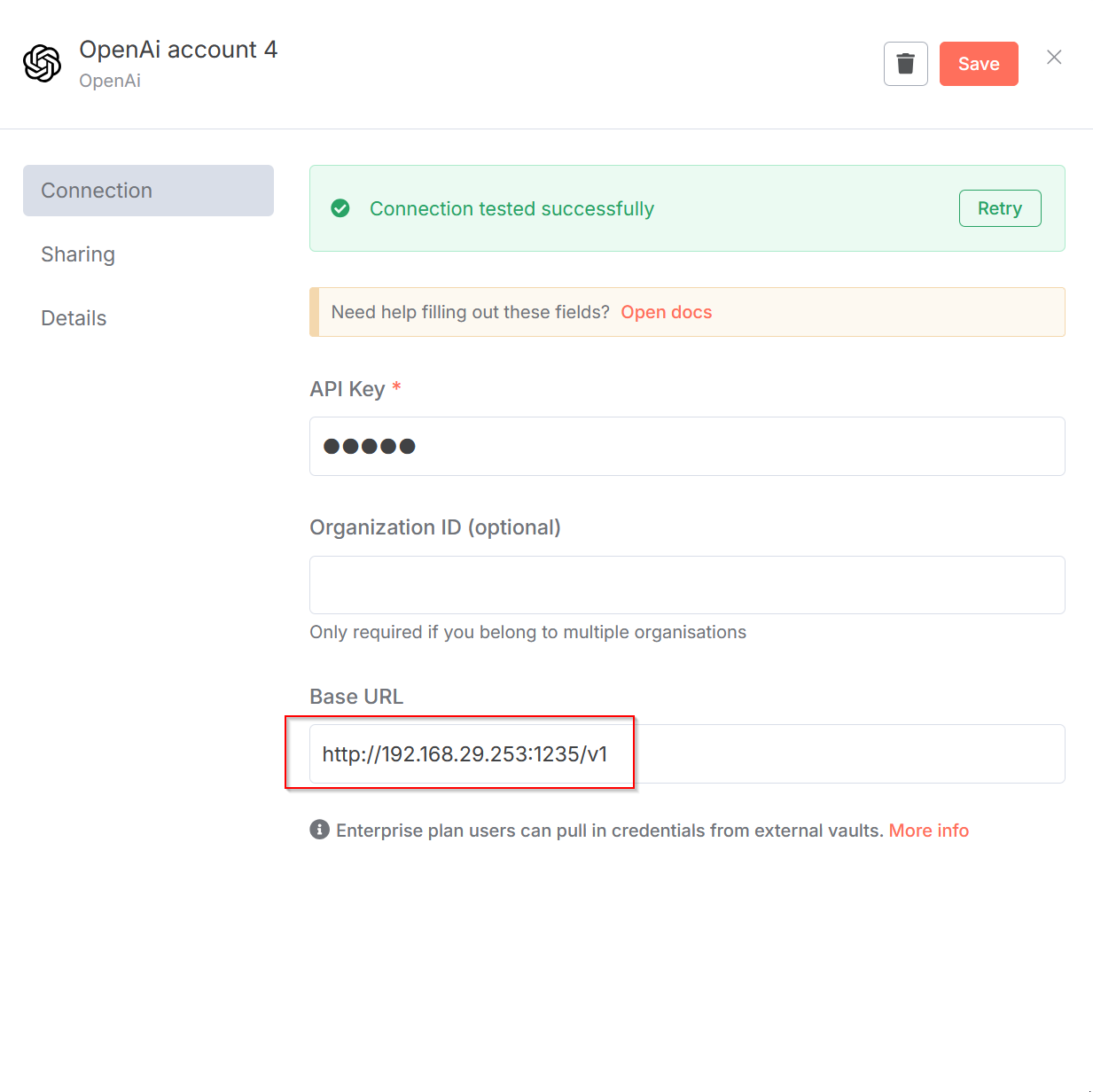
Task: Click the green success checkmark icon
Action: pos(340,208)
